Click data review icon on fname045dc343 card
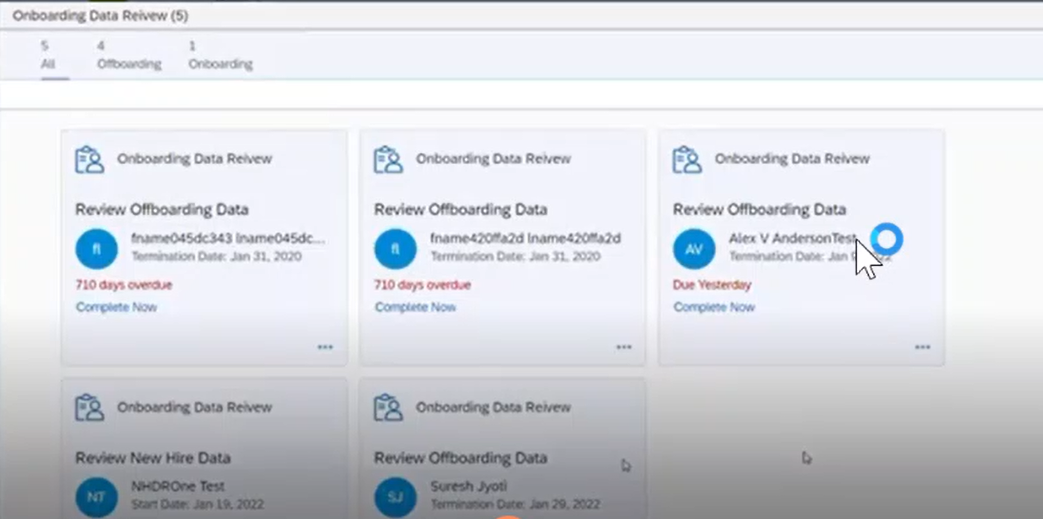Image resolution: width=1043 pixels, height=519 pixels. click(x=89, y=160)
